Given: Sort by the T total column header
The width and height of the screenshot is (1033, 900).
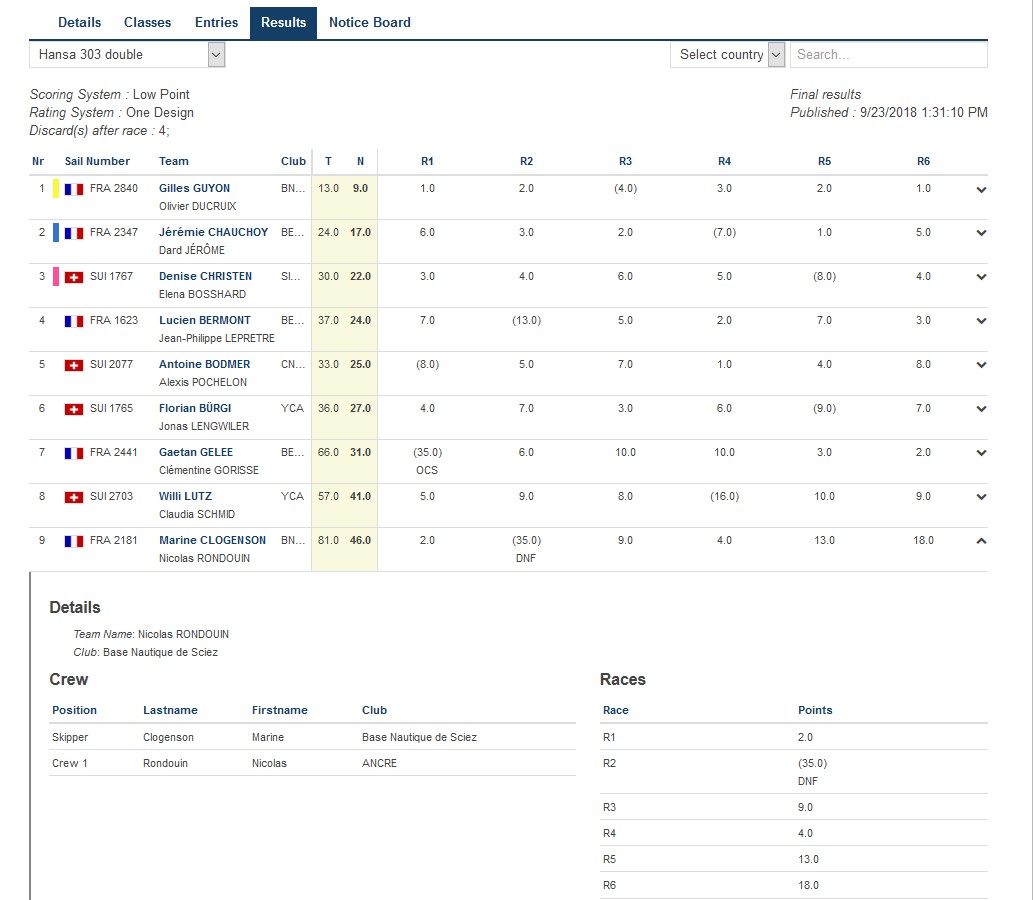Looking at the screenshot, I should click(x=328, y=161).
